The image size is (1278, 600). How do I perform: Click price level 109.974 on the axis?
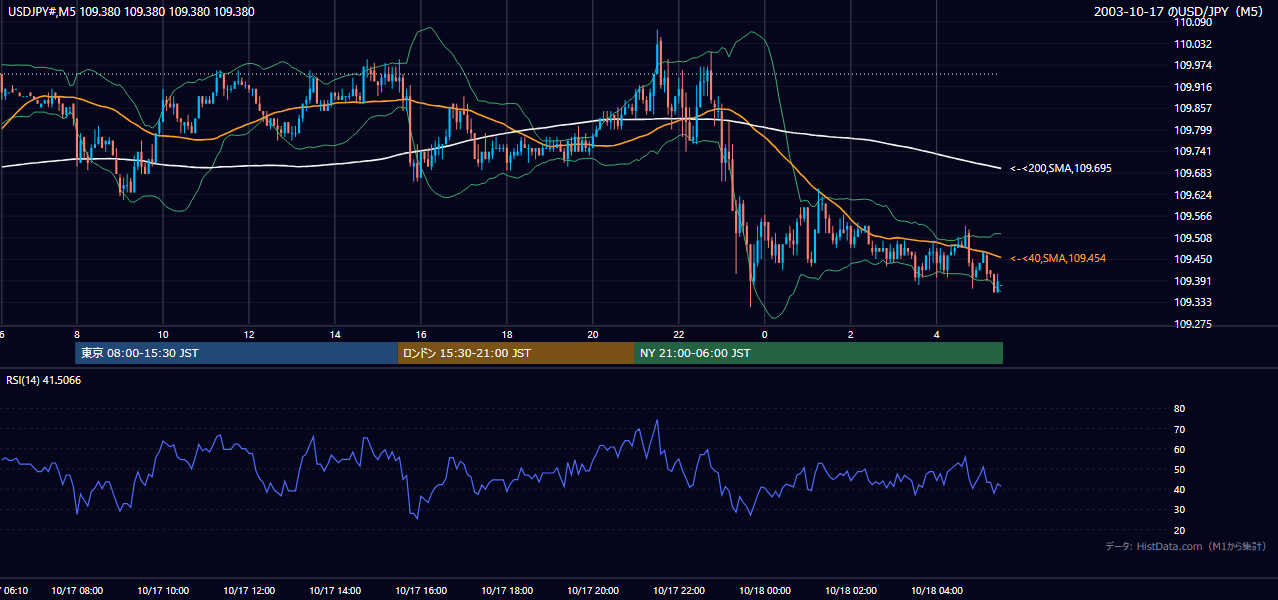[1194, 66]
